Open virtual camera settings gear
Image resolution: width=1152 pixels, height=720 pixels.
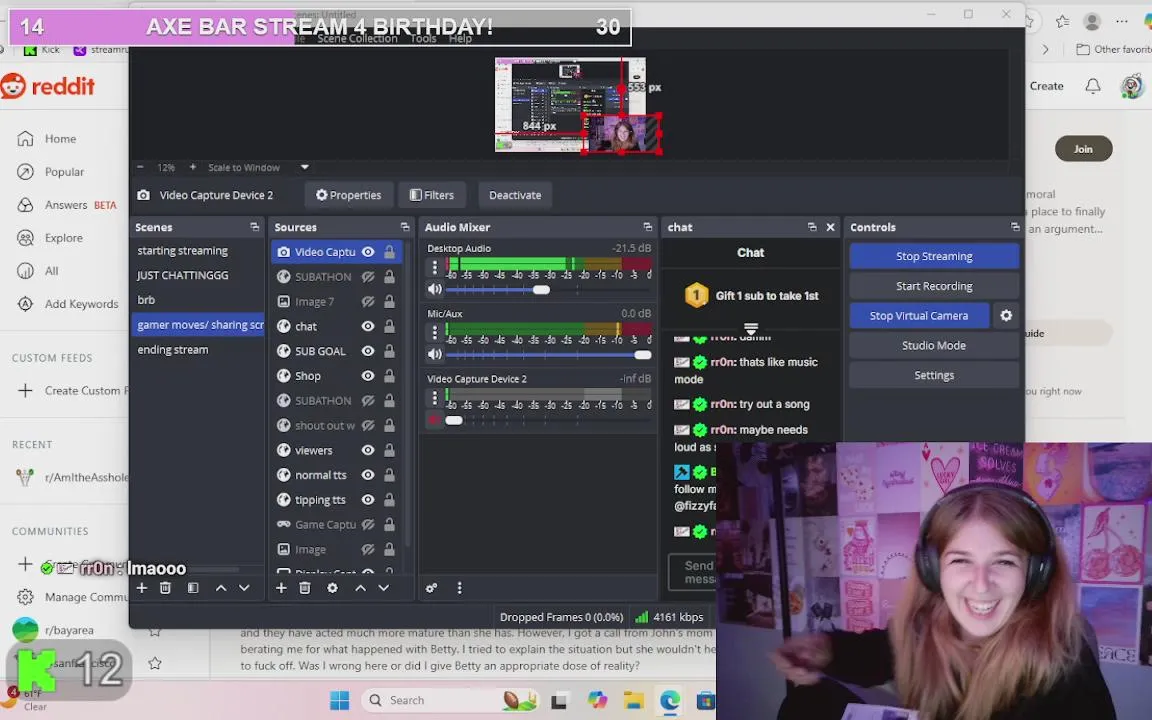[1006, 315]
